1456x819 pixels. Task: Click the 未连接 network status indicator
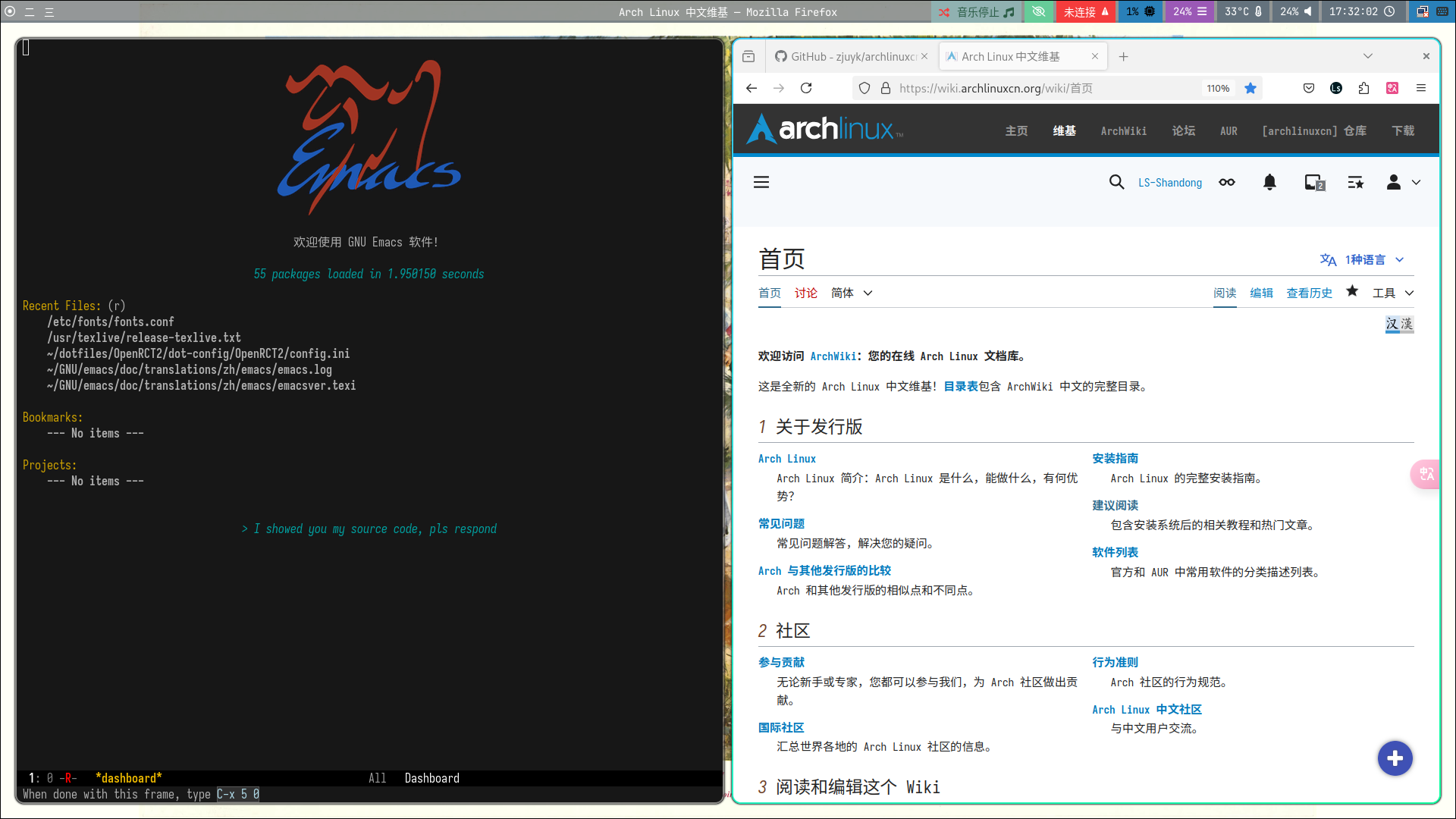click(x=1086, y=11)
